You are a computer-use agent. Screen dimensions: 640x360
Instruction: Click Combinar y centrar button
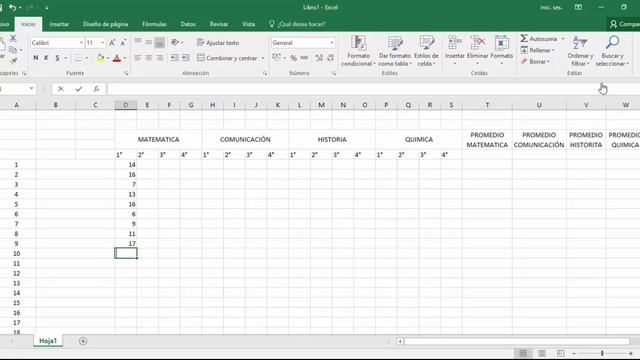point(227,58)
